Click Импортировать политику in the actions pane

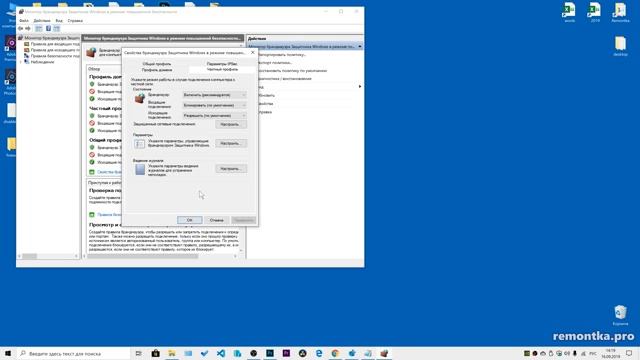point(282,55)
